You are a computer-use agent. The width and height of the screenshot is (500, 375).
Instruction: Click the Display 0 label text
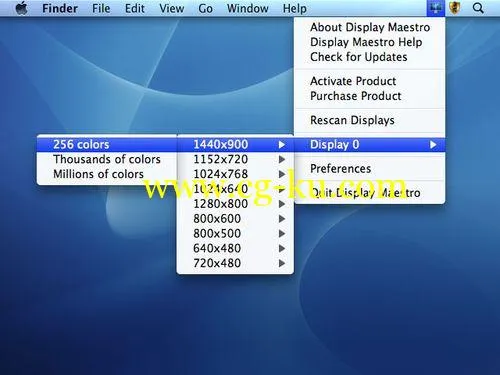point(335,145)
